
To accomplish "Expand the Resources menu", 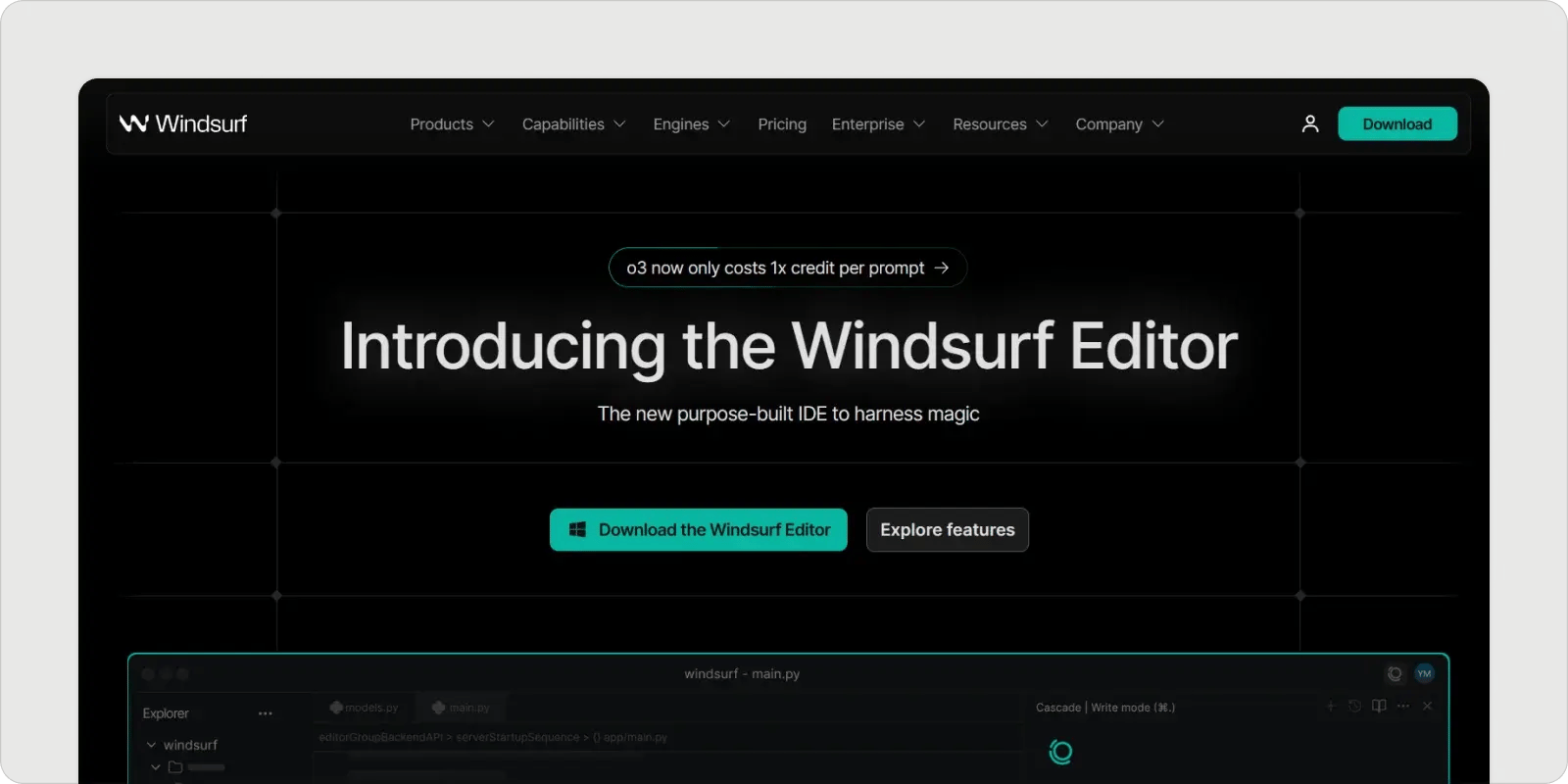I will (x=1001, y=124).
